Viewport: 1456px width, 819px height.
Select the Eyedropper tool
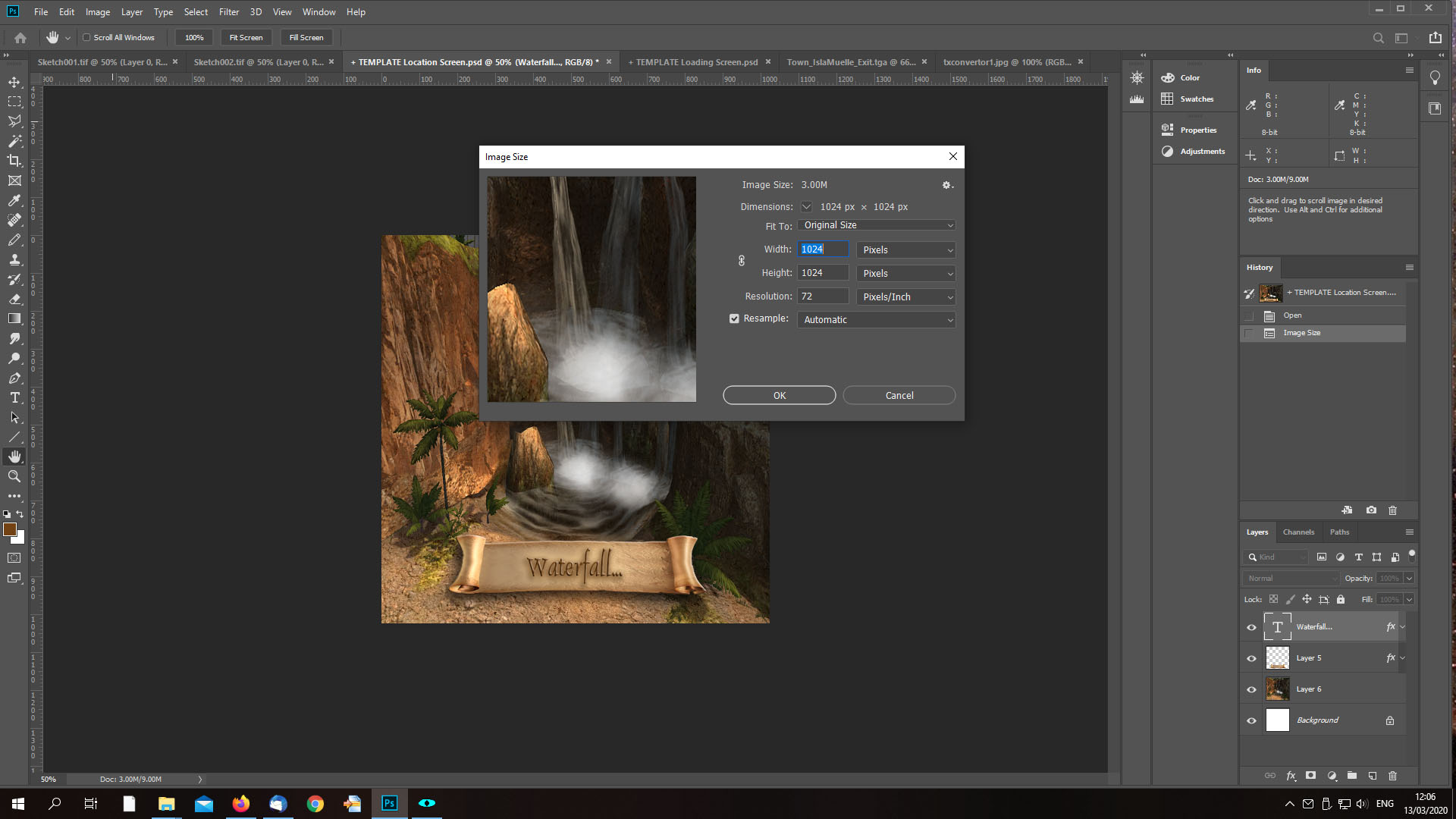point(14,200)
